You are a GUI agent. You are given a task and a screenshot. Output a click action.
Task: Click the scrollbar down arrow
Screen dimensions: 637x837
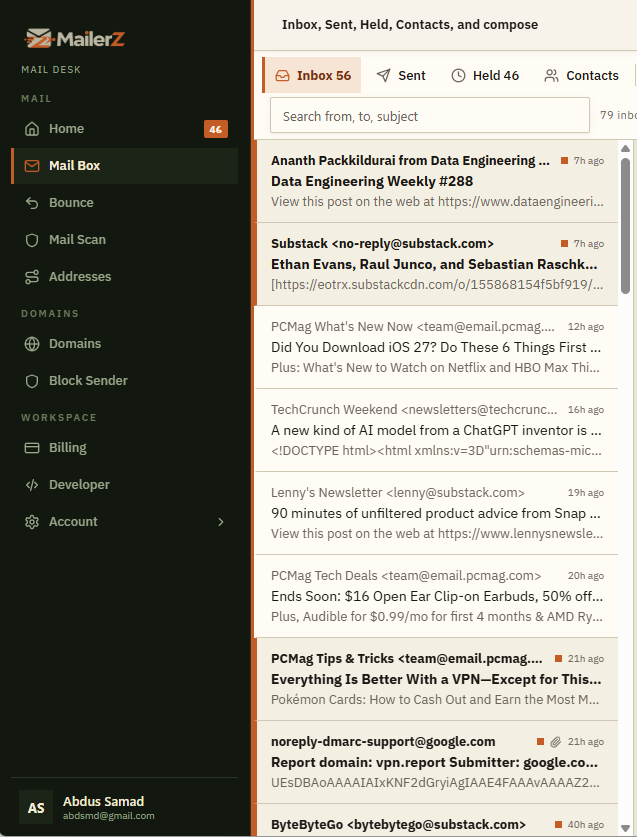(625, 828)
